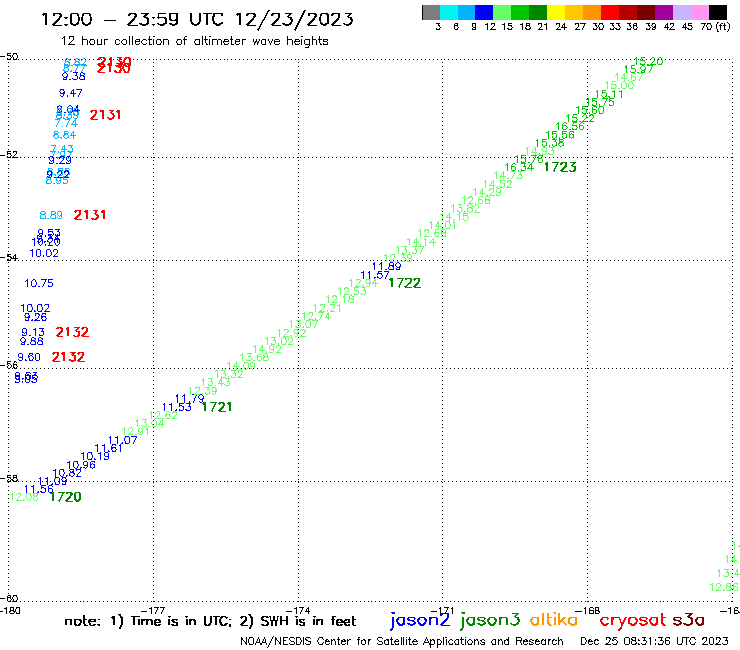Click the 11.56 wave height value

click(39, 489)
